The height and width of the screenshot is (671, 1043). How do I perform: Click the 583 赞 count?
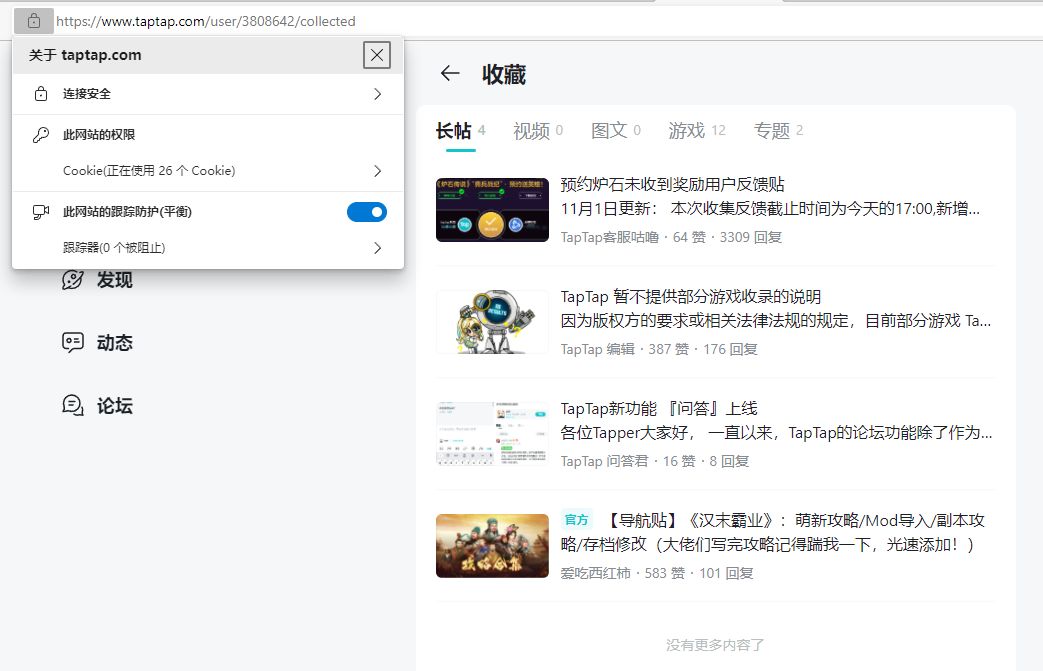pyautogui.click(x=665, y=573)
